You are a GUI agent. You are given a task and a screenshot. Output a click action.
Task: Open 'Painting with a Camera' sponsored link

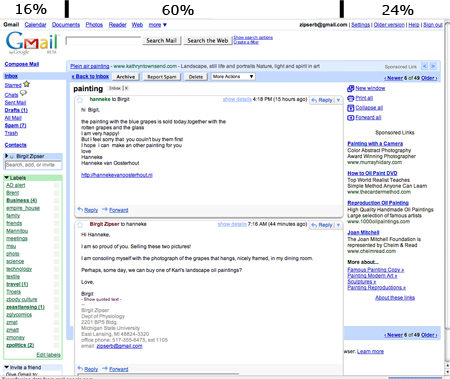(x=375, y=144)
